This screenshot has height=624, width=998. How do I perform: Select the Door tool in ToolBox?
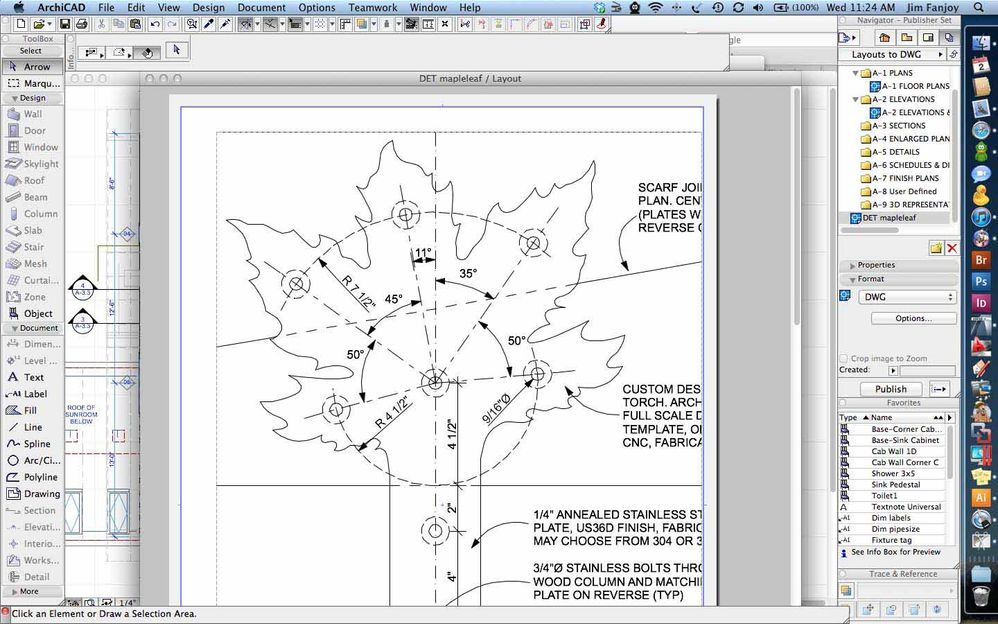coord(32,131)
